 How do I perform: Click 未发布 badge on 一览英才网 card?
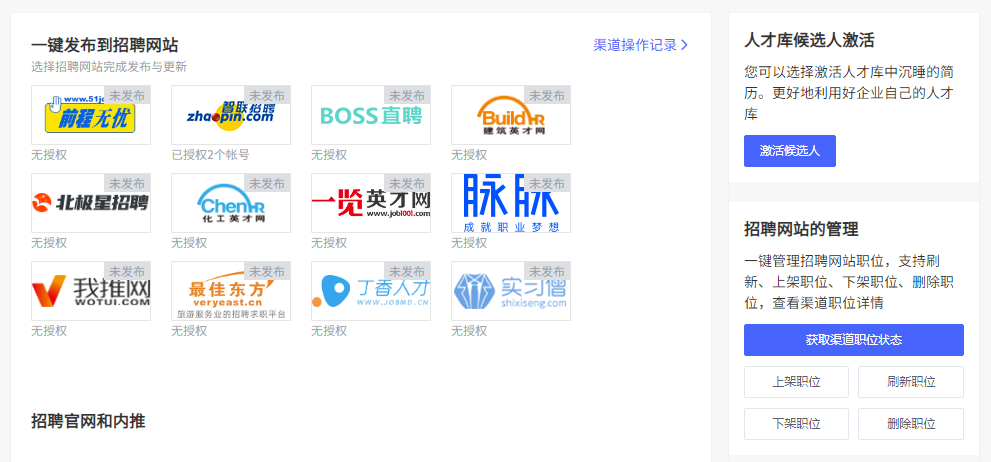point(407,183)
